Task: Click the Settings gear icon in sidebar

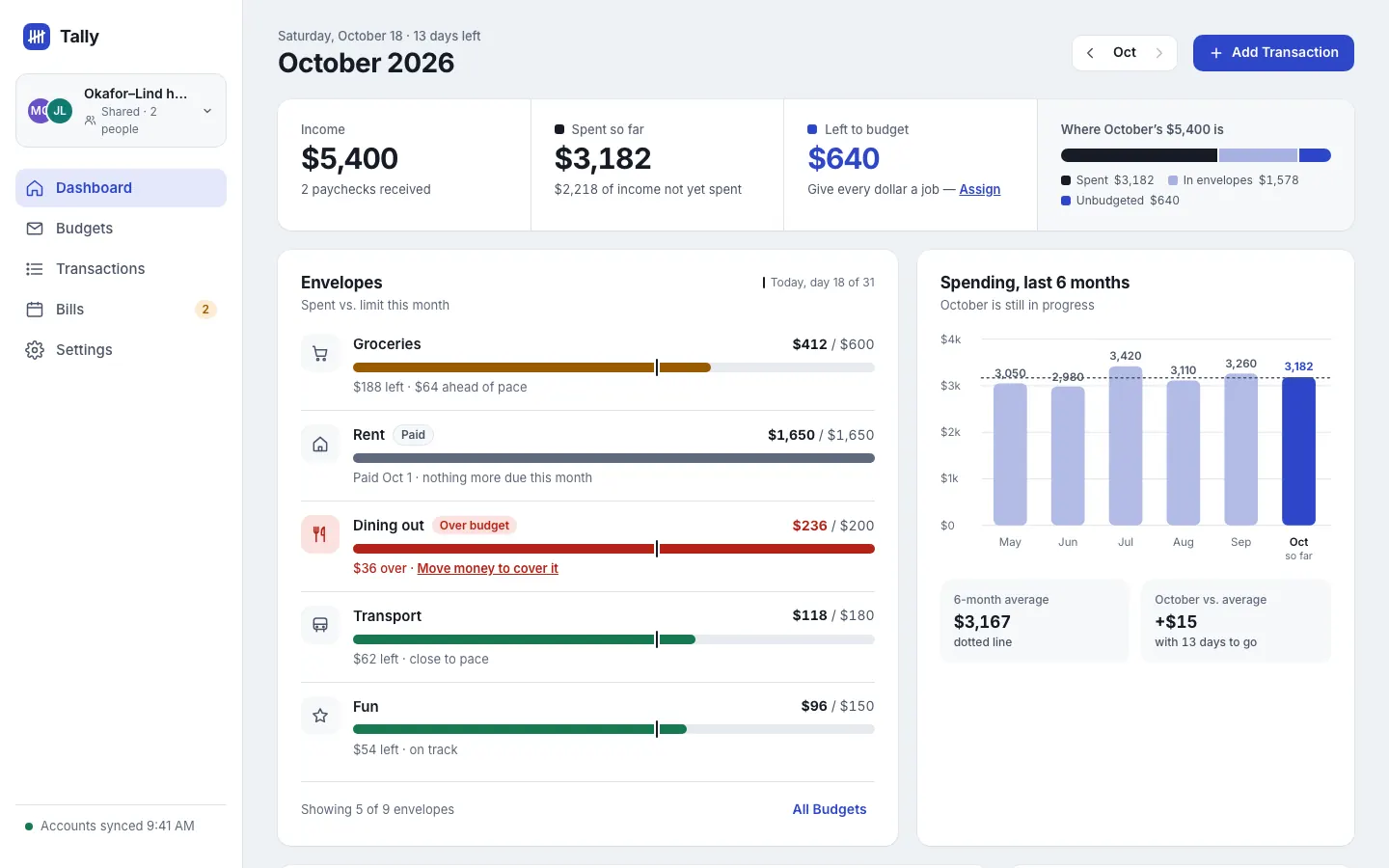Action: pos(35,350)
